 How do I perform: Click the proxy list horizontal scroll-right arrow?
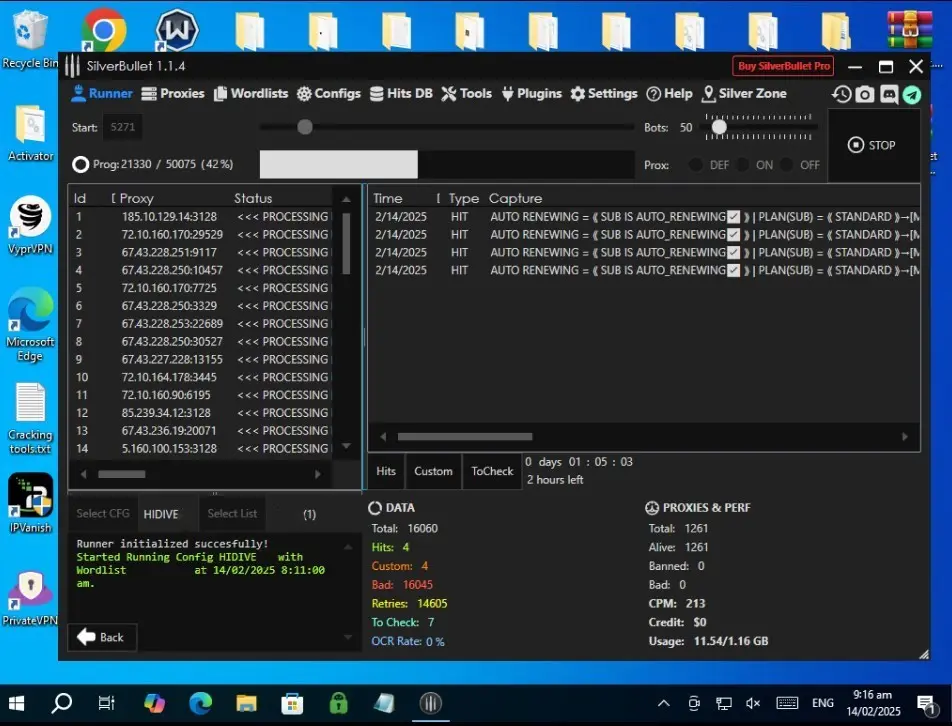318,474
